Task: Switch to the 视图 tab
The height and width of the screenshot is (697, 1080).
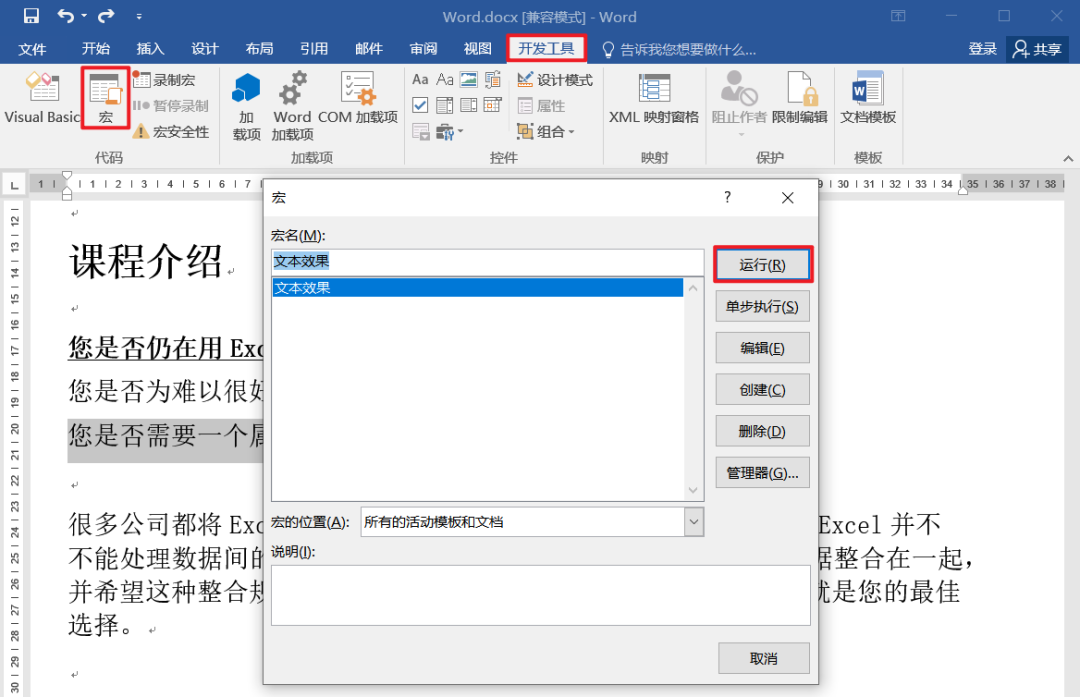Action: 477,49
